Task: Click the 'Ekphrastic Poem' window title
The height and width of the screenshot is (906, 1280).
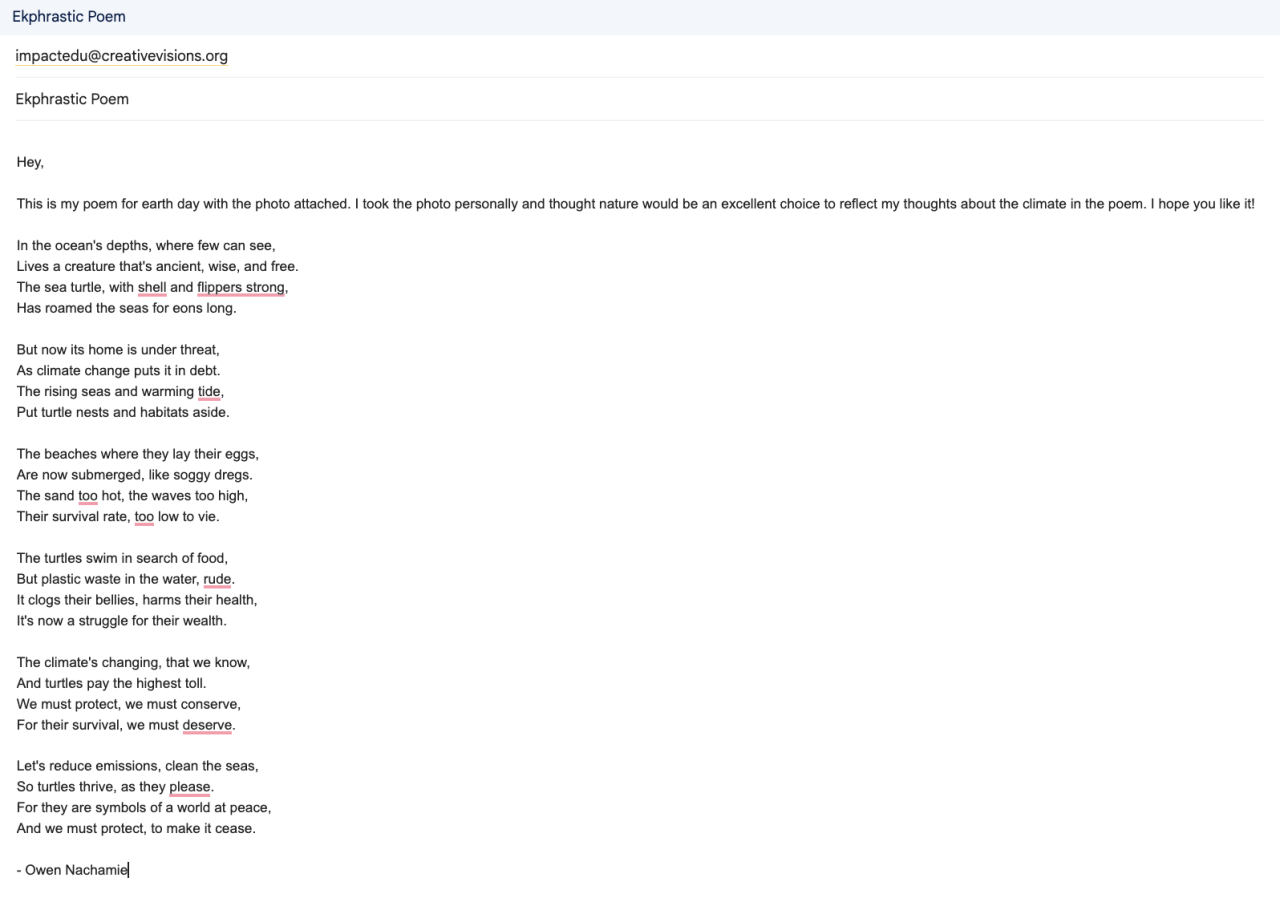Action: pyautogui.click(x=69, y=17)
